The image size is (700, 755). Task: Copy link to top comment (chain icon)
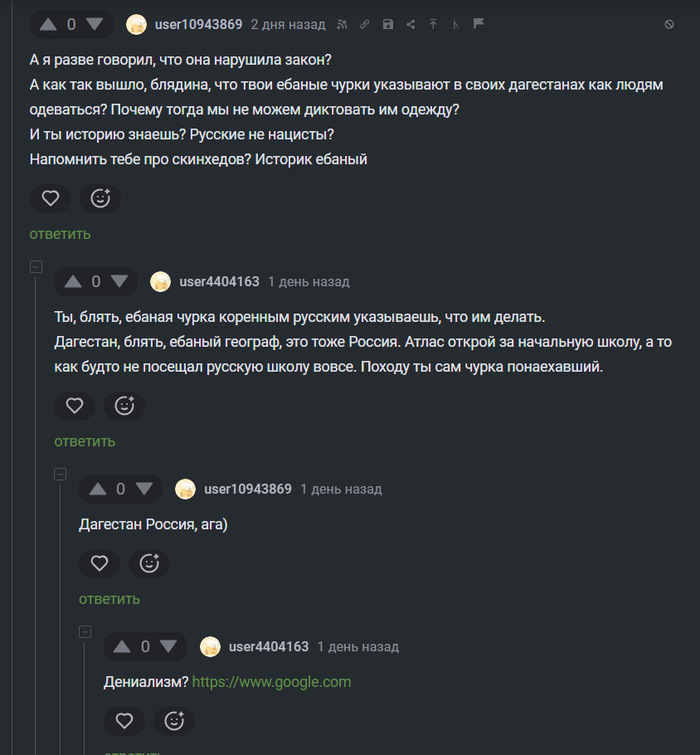point(365,24)
